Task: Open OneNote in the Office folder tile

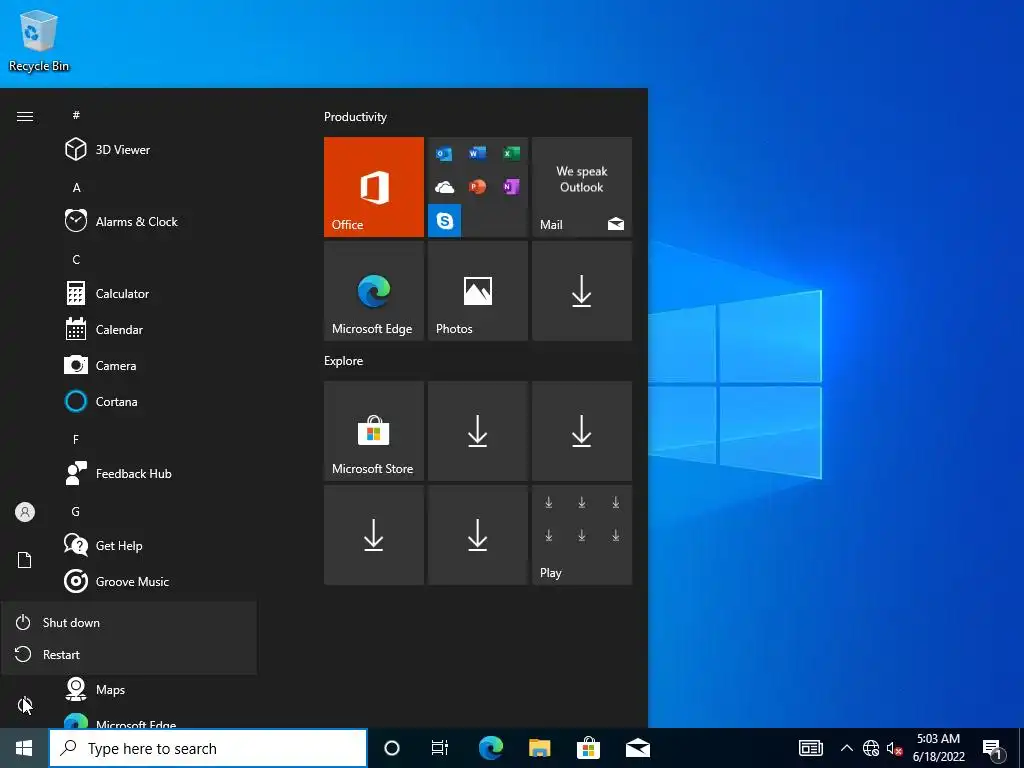Action: (x=511, y=187)
